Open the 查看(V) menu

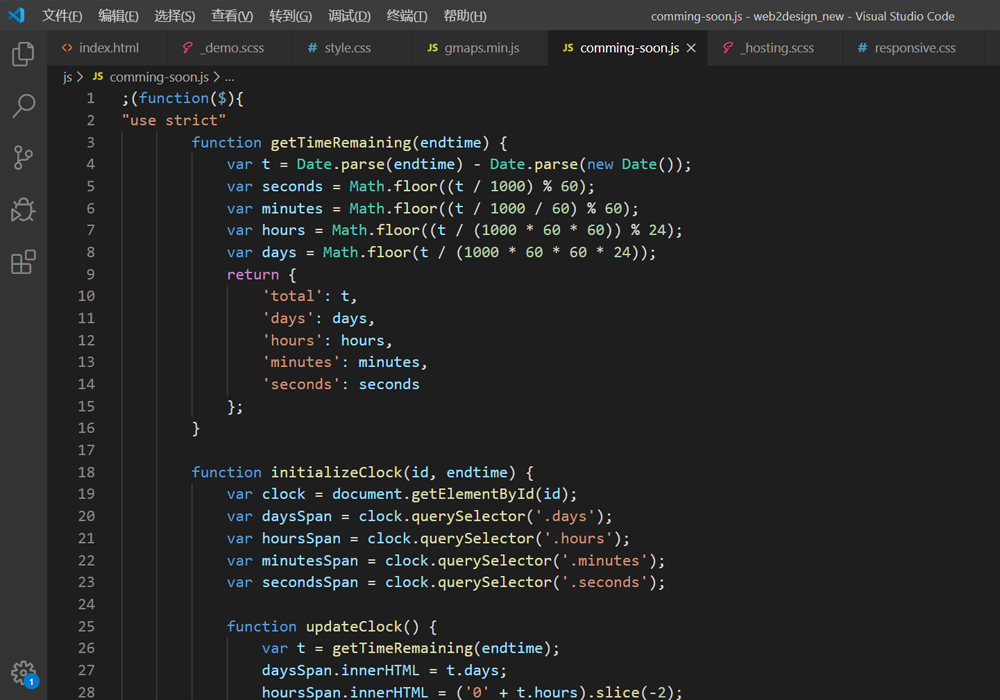click(x=232, y=16)
